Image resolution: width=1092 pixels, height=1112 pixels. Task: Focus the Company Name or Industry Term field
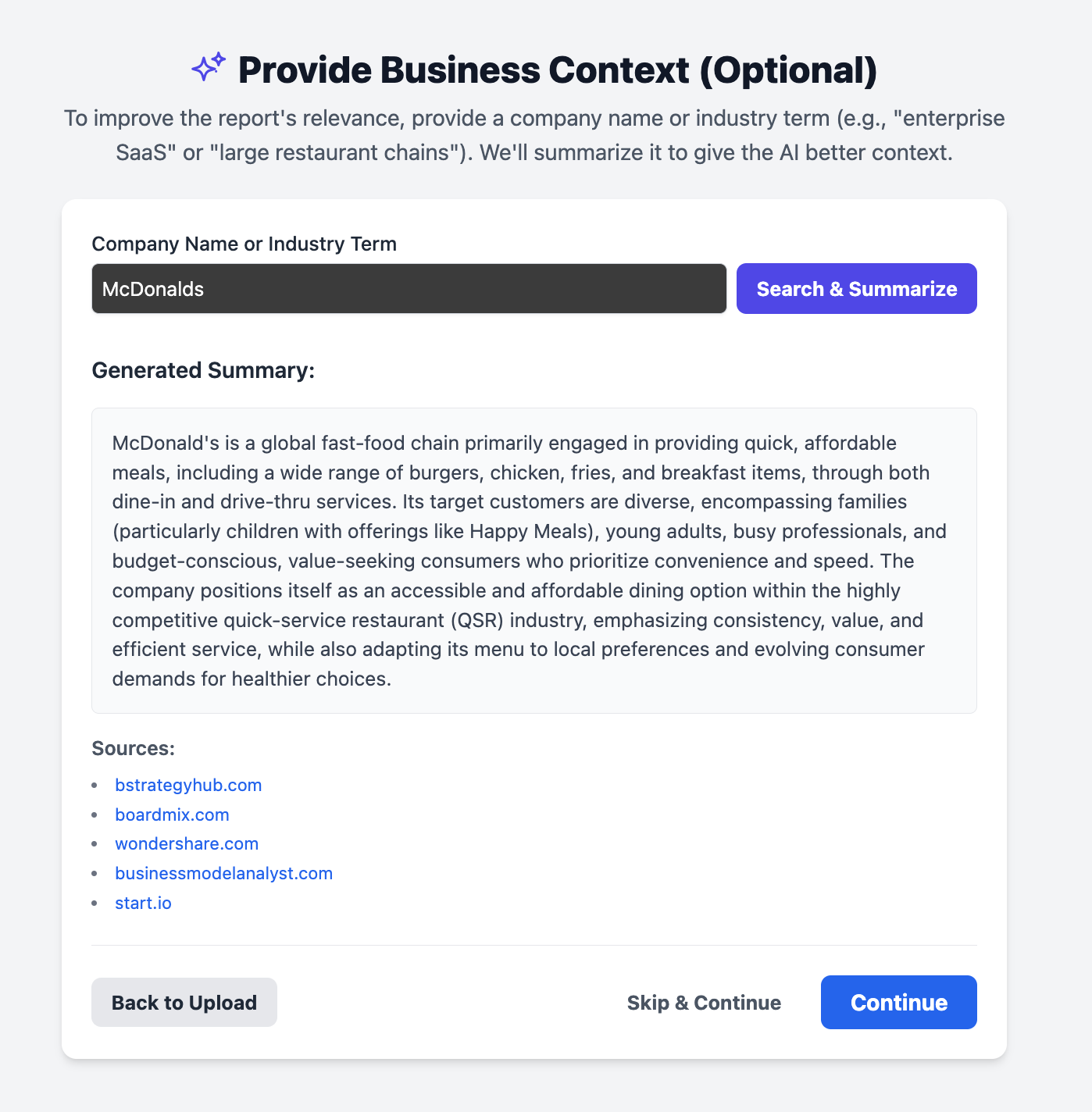(x=409, y=289)
